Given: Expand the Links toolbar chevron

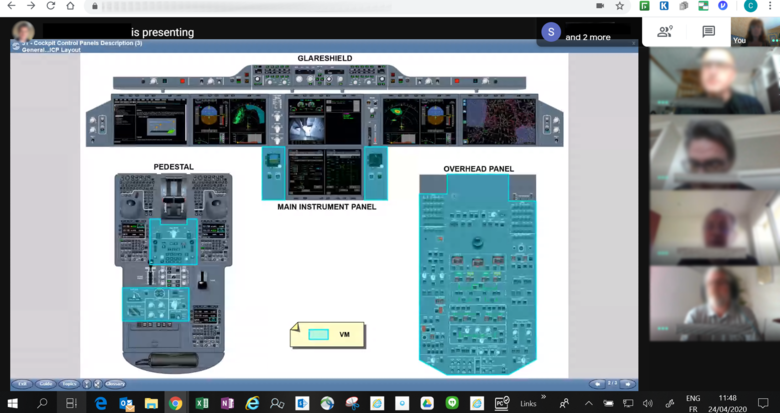Looking at the screenshot, I should (x=543, y=398).
